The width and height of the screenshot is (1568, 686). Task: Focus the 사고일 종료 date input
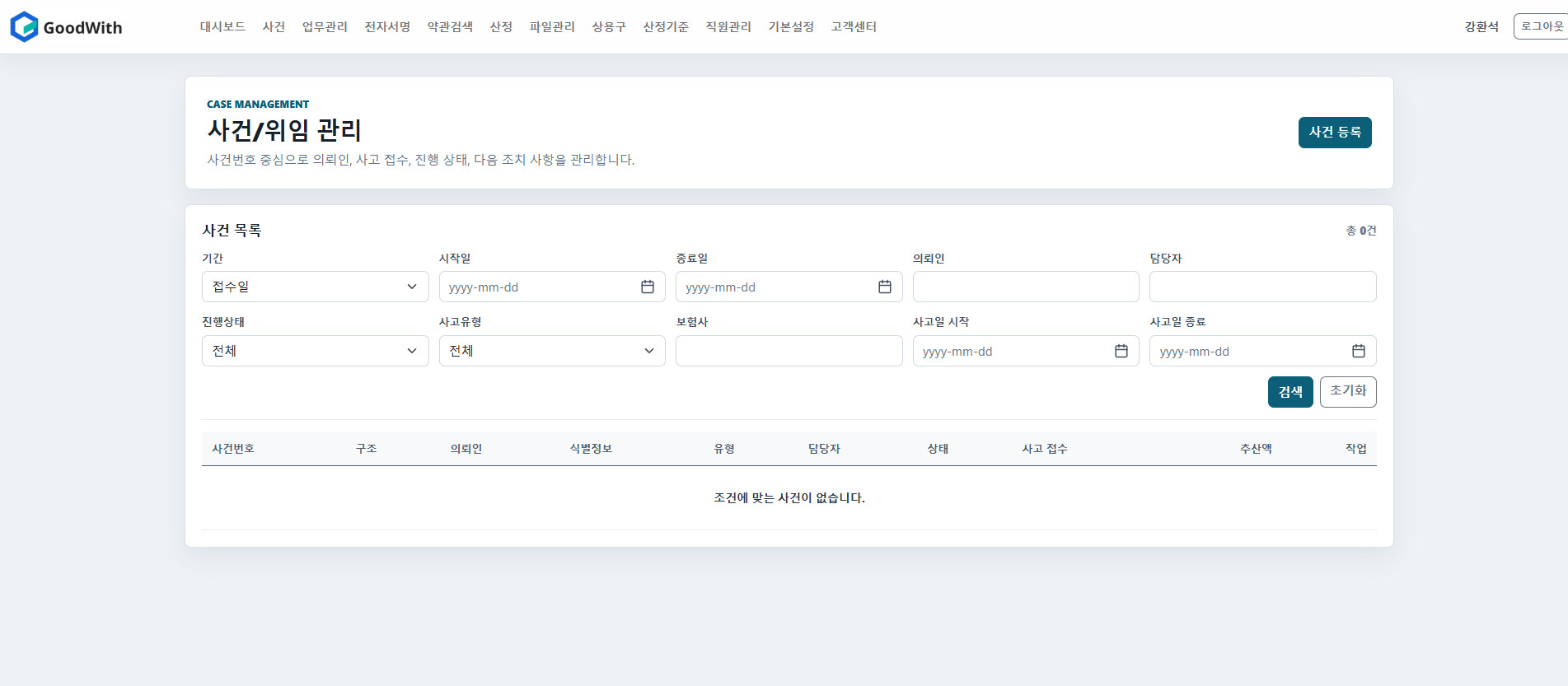point(1262,351)
